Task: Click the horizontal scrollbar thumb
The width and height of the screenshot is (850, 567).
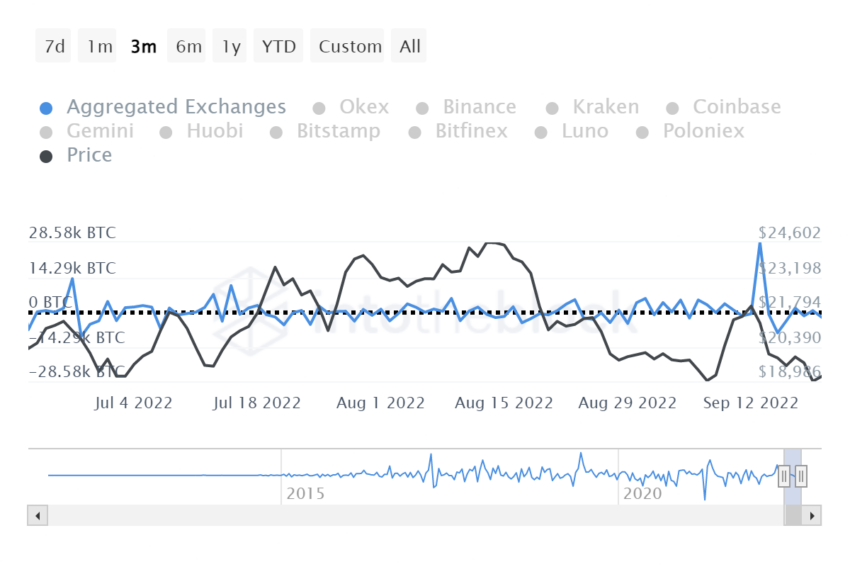Action: click(792, 516)
